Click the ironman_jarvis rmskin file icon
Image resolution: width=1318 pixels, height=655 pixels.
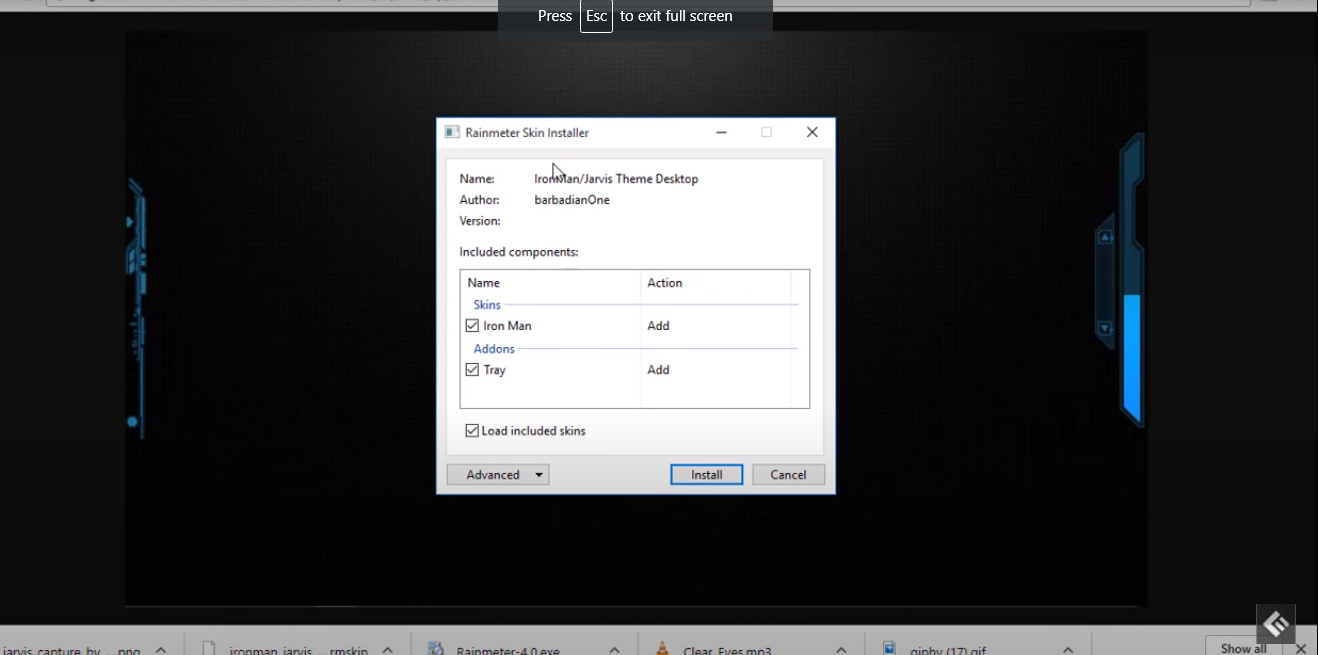(209, 649)
